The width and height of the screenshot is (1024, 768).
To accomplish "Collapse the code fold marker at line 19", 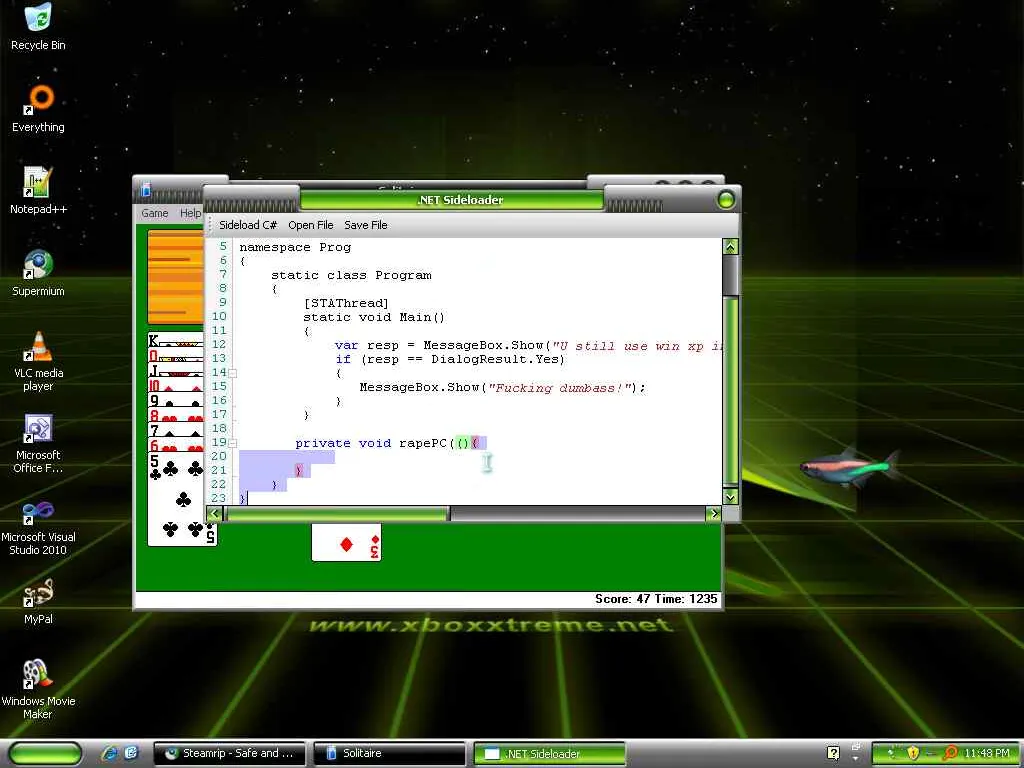I will tap(232, 443).
